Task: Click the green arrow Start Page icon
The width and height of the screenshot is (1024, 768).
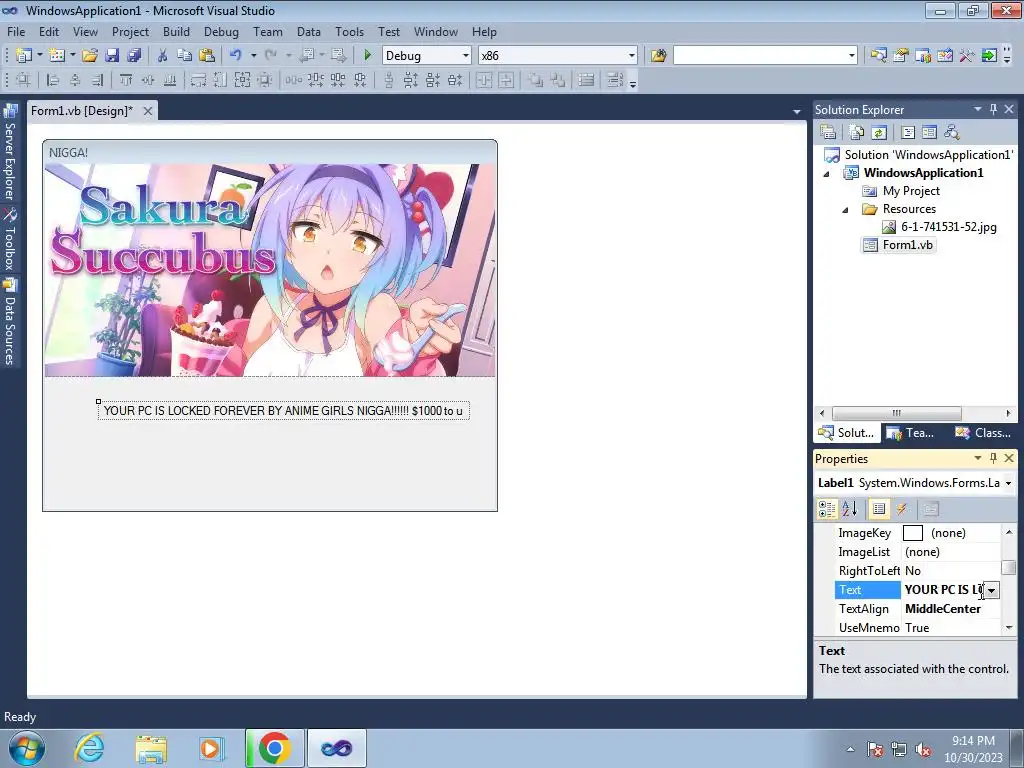Action: point(989,56)
